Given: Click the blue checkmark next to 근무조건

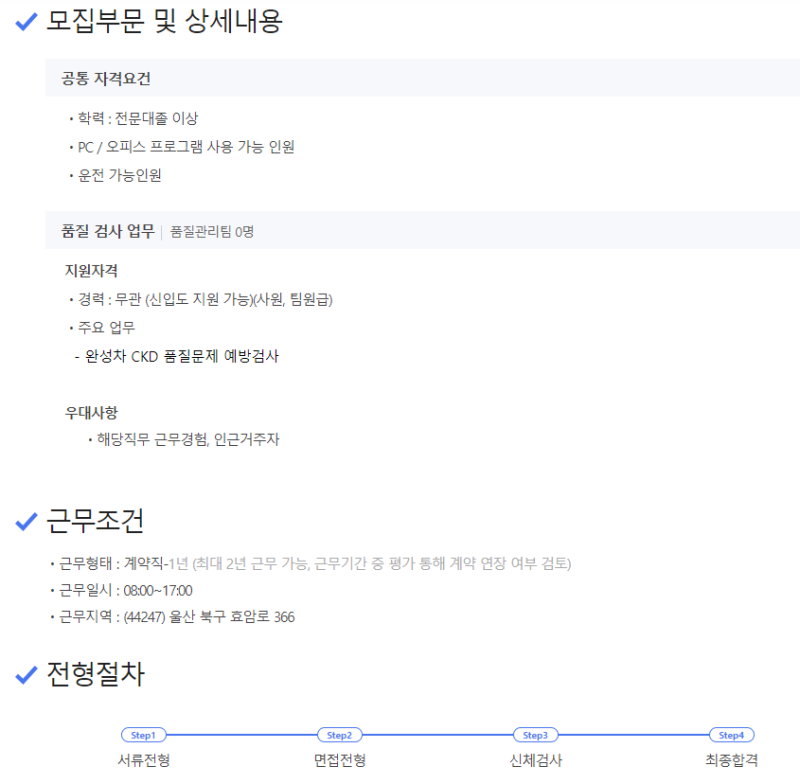Looking at the screenshot, I should 27,521.
